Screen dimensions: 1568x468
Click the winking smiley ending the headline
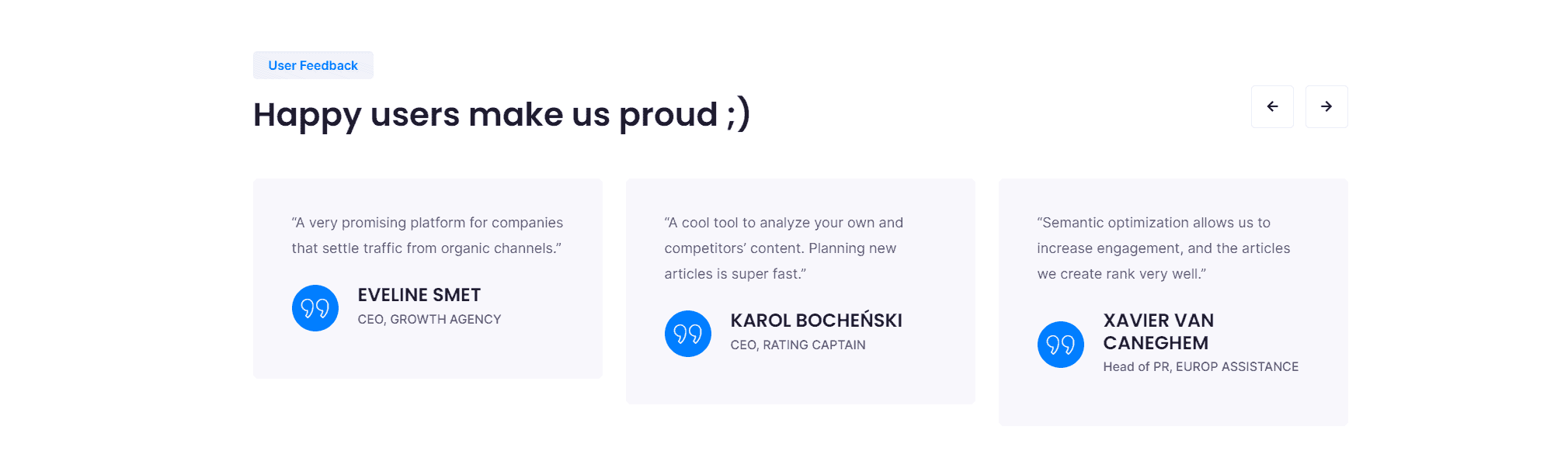tap(738, 114)
